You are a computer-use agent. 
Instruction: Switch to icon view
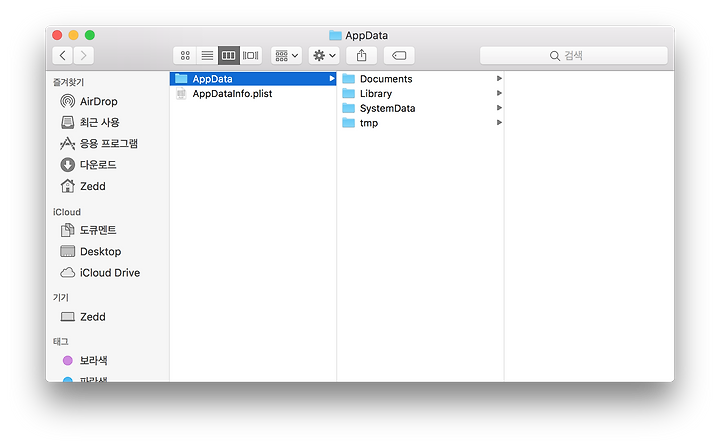click(185, 56)
